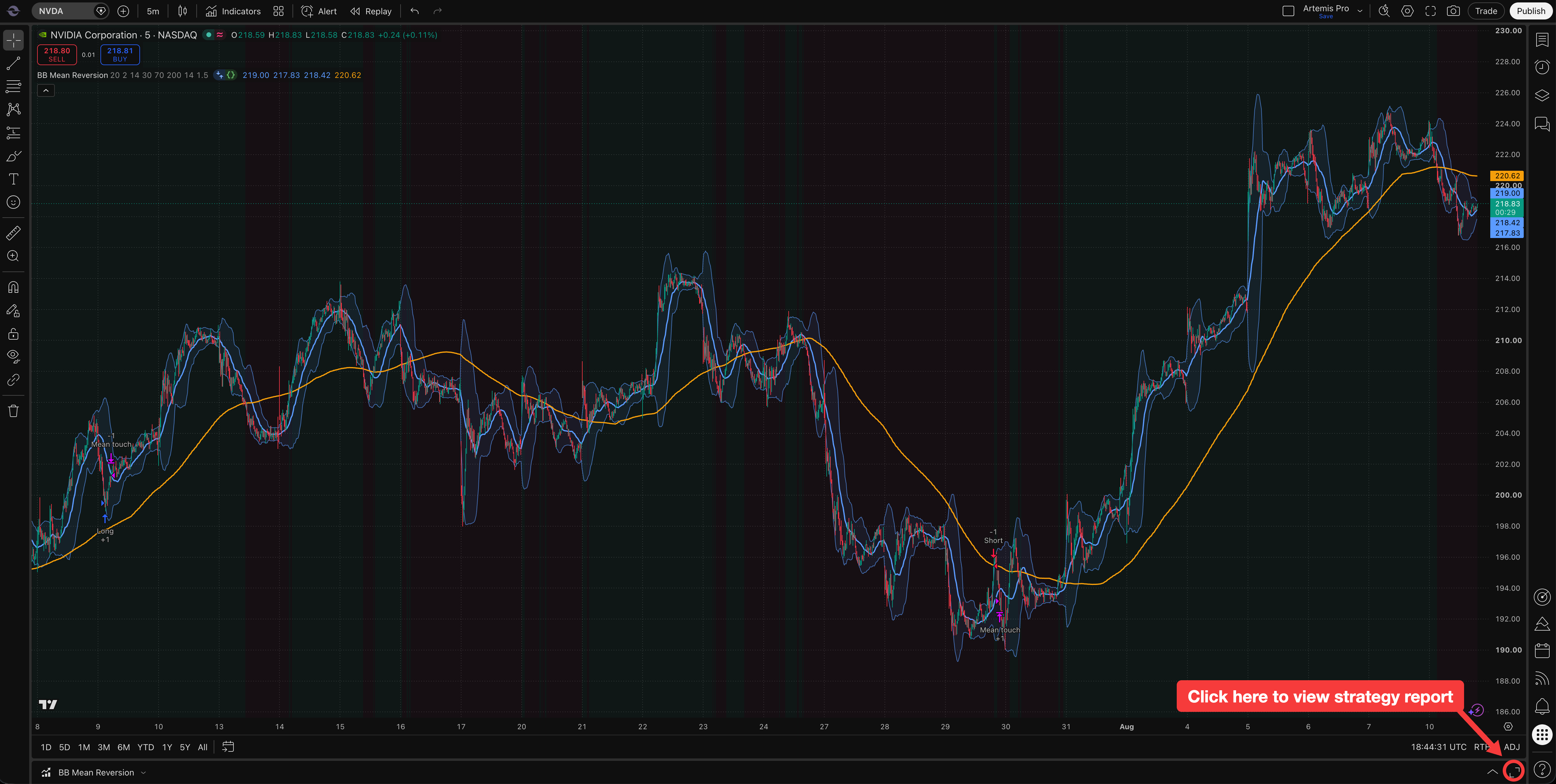Toggle ADJ adjusted data
1556x784 pixels.
1511,747
